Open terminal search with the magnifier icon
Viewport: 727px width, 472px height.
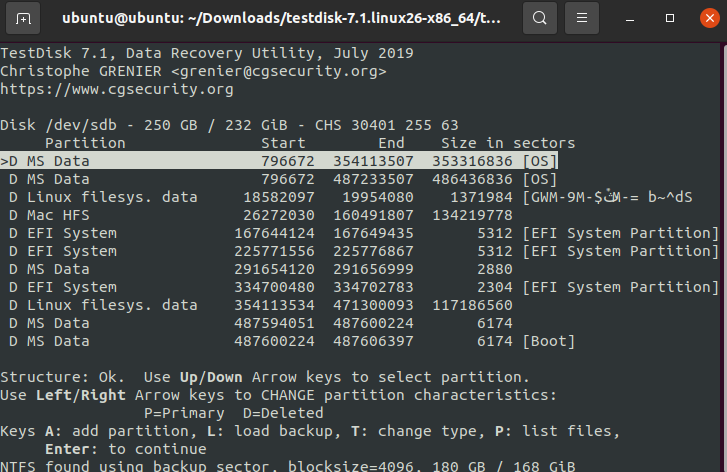click(540, 18)
